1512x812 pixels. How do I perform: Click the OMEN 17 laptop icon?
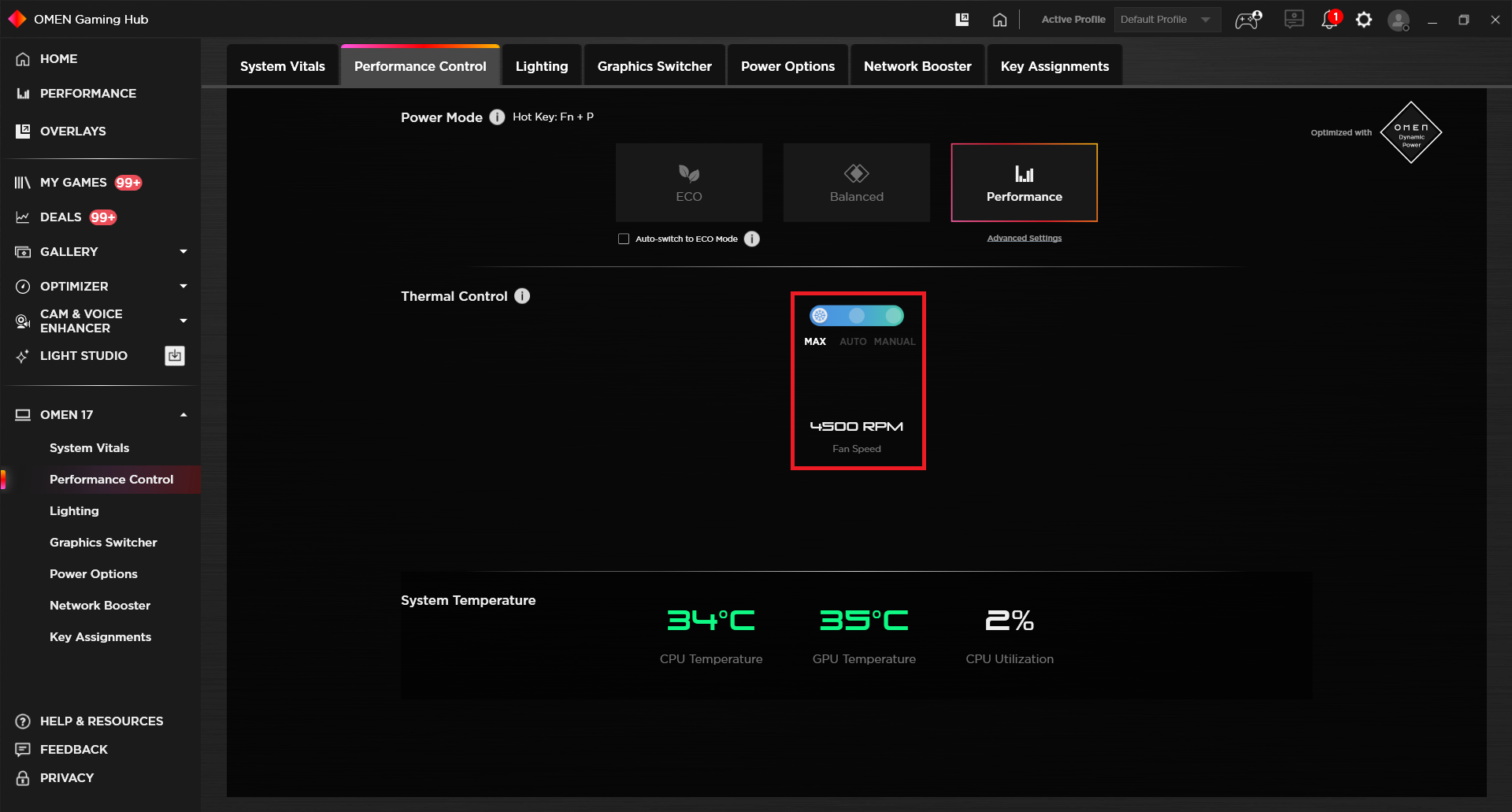pos(23,415)
